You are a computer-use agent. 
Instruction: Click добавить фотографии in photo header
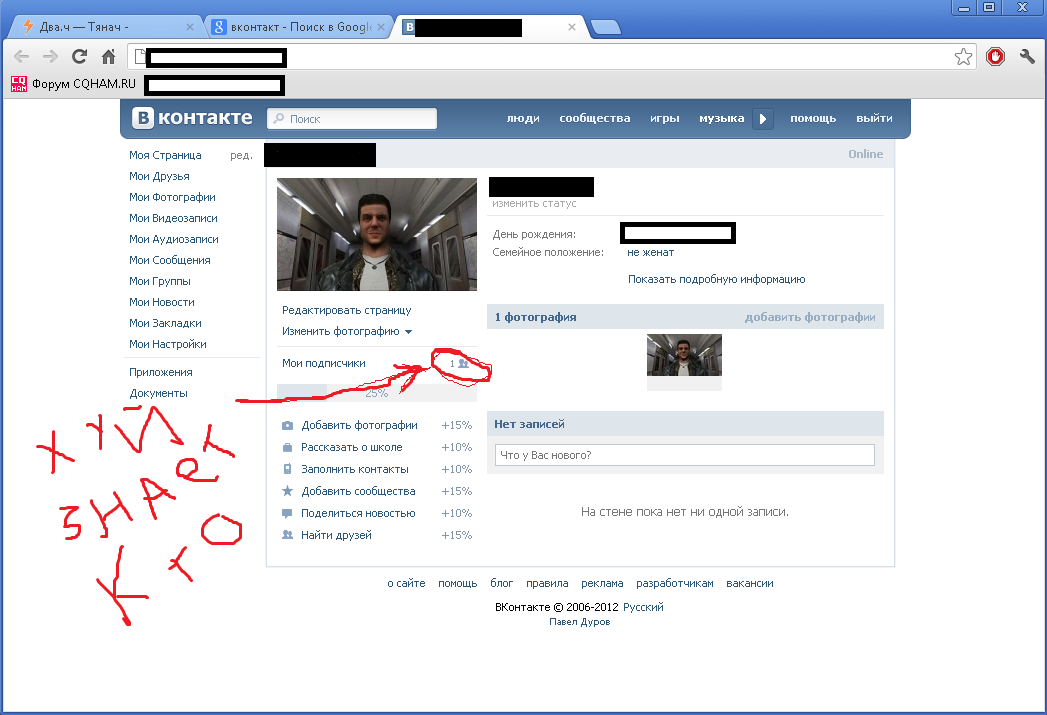click(810, 317)
